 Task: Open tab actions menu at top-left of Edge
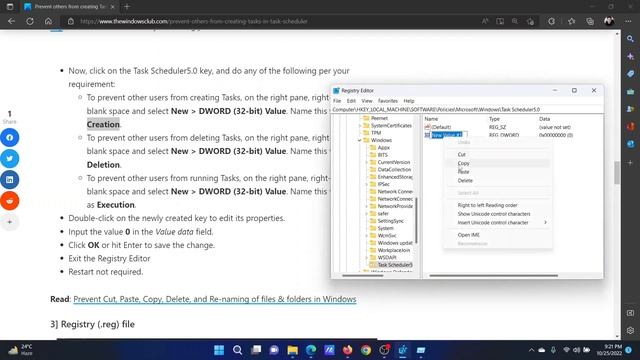coord(10,7)
